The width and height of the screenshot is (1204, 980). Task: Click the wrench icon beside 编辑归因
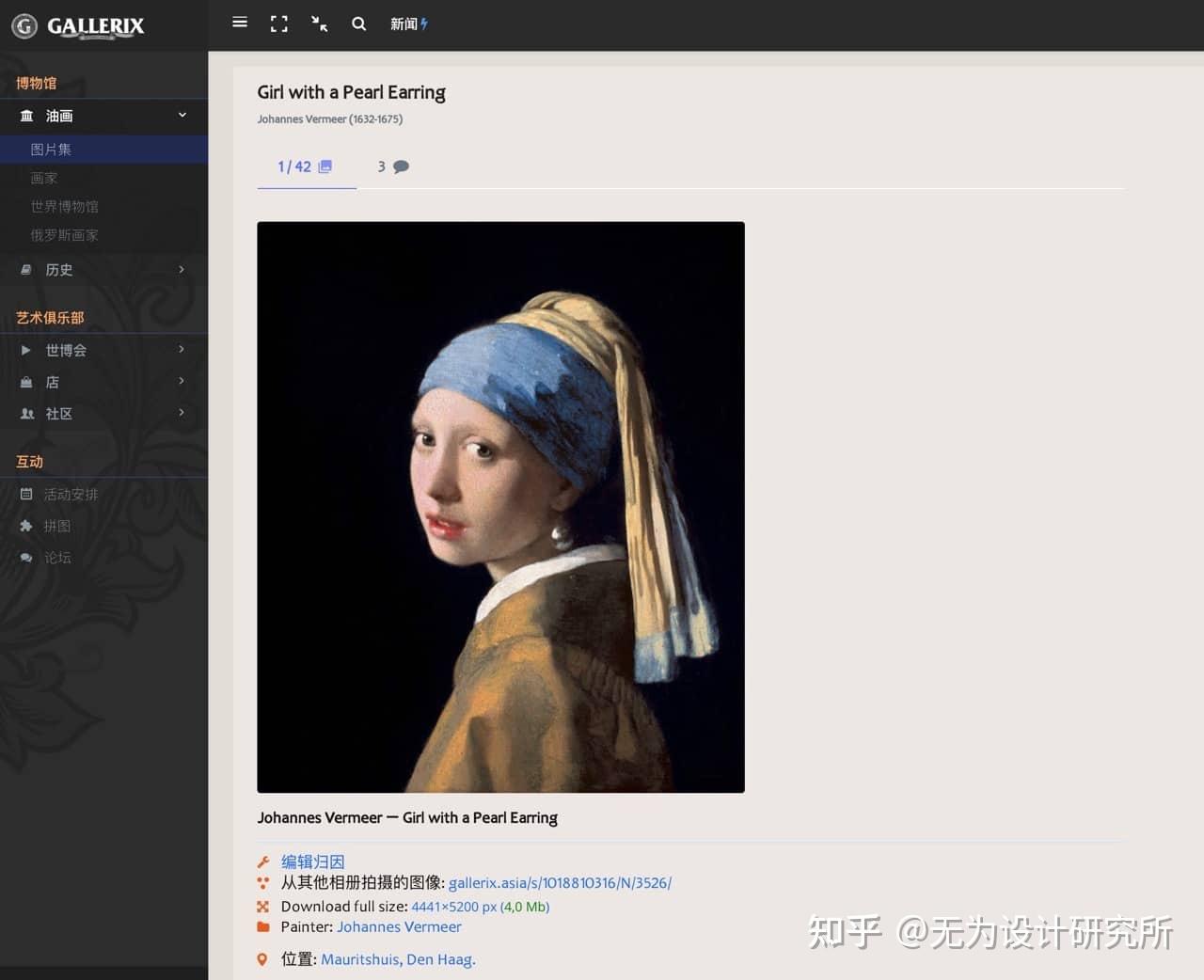click(x=263, y=861)
